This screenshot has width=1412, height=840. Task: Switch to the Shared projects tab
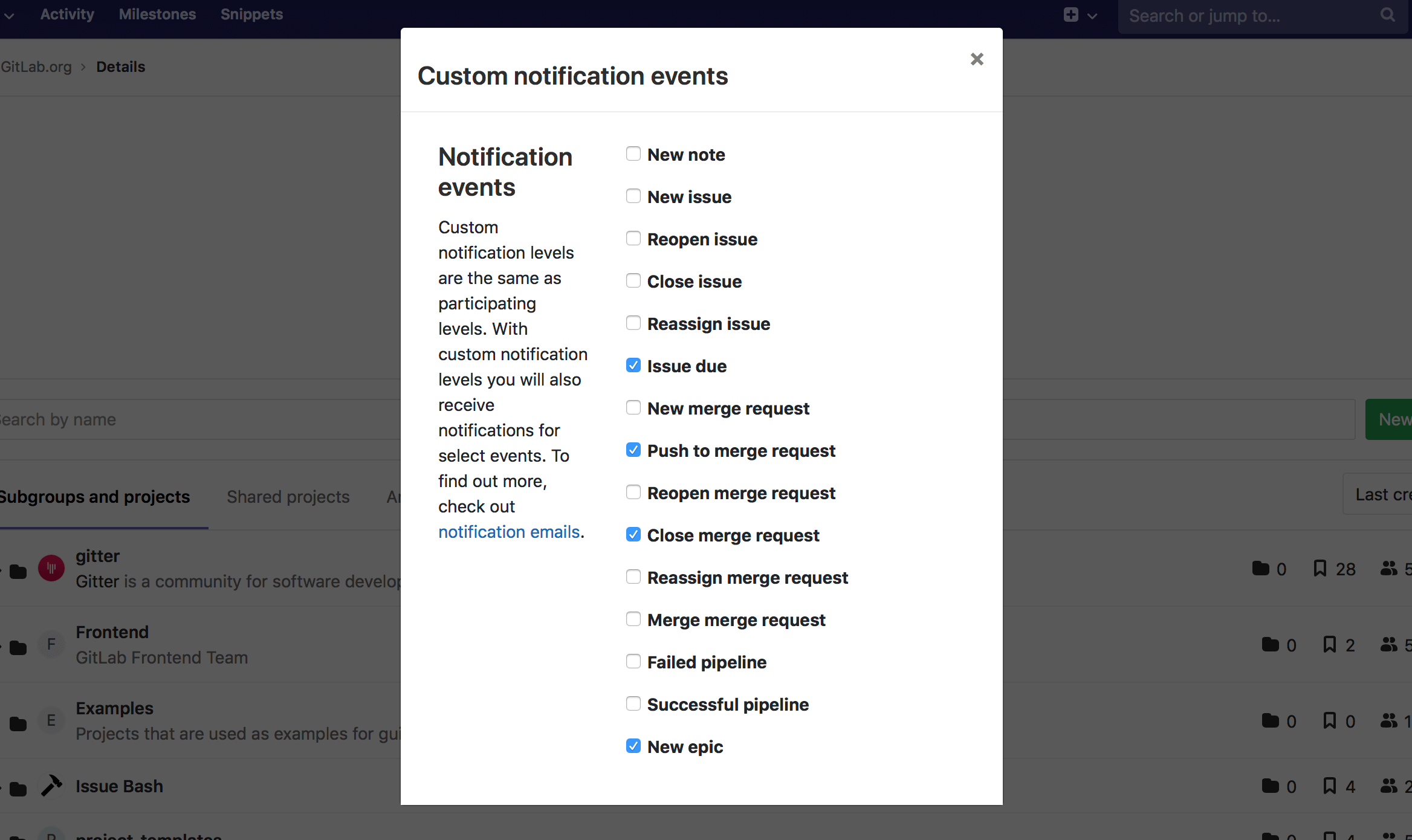(288, 496)
